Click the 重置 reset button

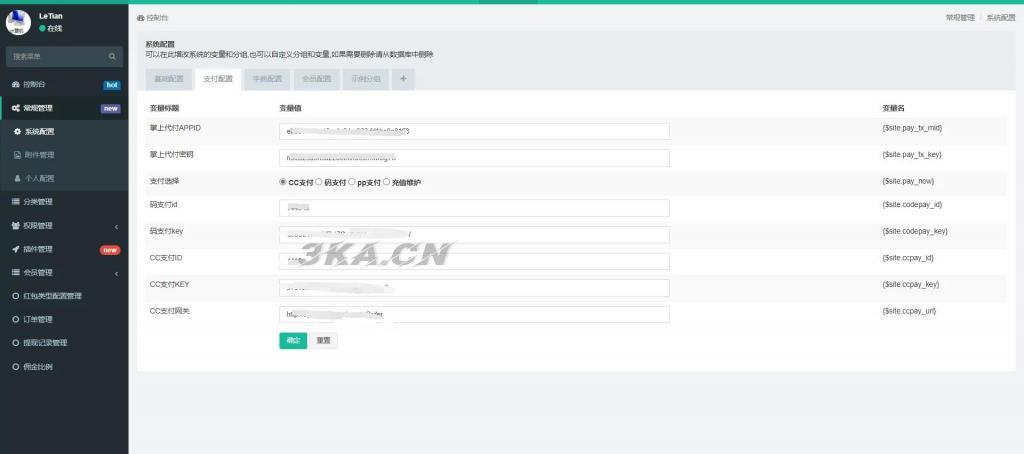point(323,340)
